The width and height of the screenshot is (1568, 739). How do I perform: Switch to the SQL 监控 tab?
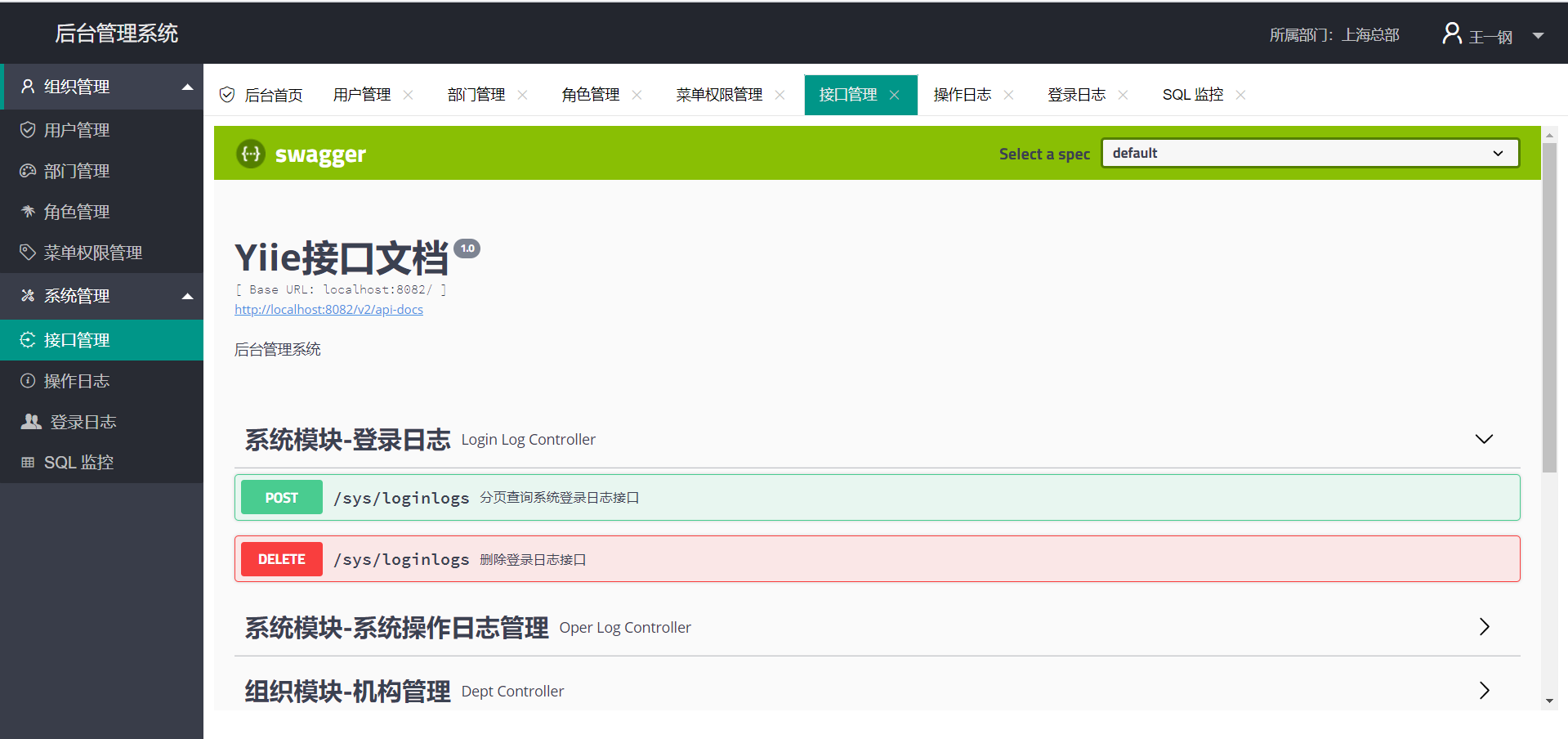[1193, 95]
